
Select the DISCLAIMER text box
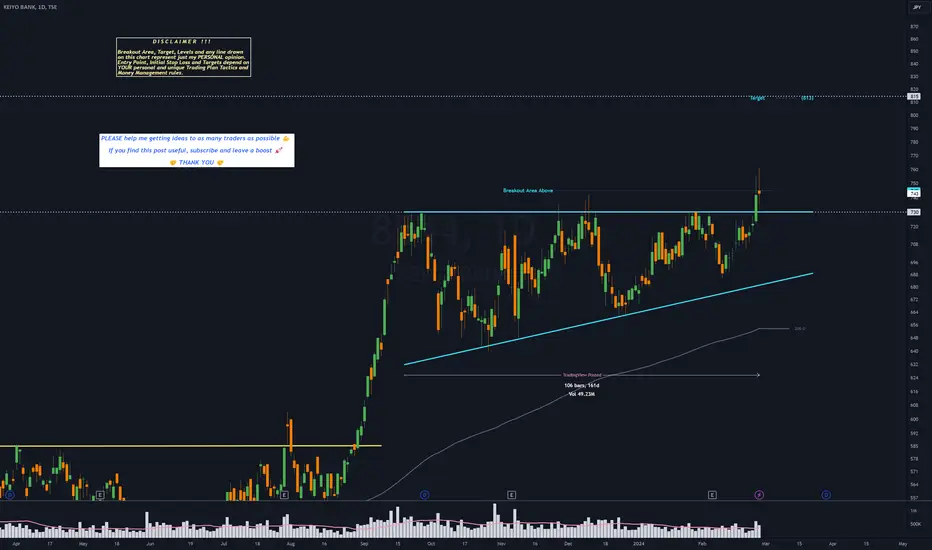[x=183, y=57]
